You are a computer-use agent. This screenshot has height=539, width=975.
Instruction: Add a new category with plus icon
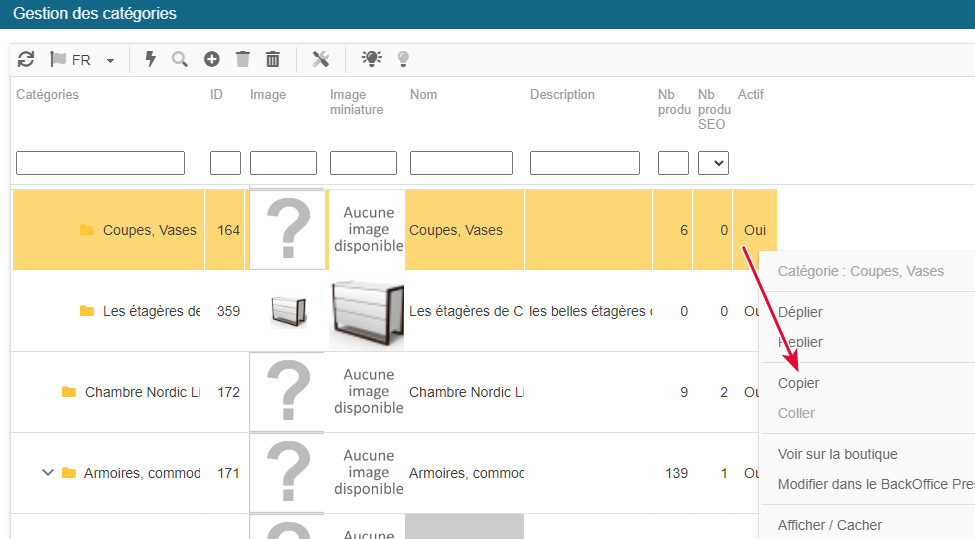pos(212,60)
